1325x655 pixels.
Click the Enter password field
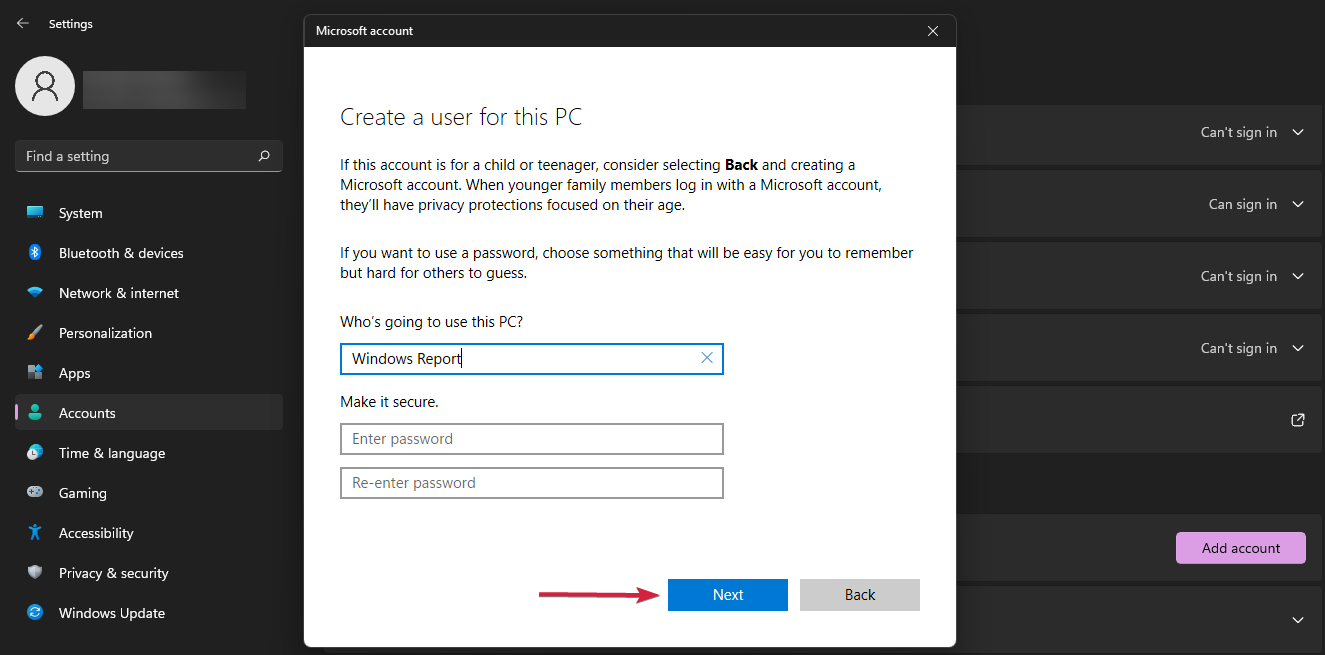532,439
